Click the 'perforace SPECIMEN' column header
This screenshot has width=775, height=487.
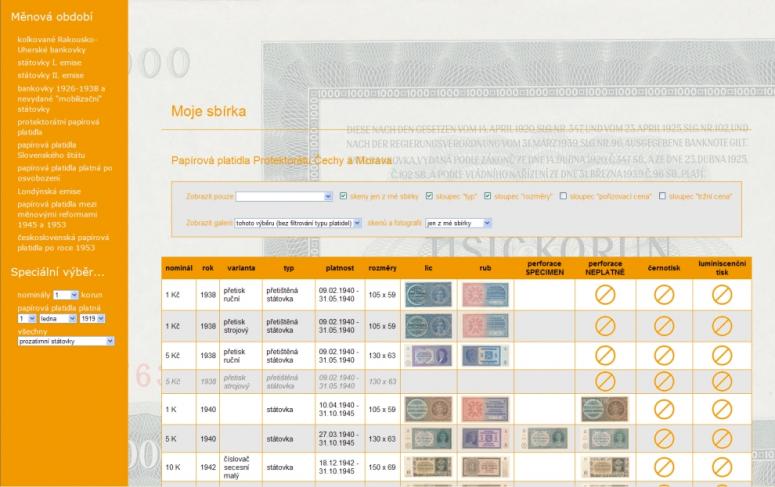coord(544,268)
